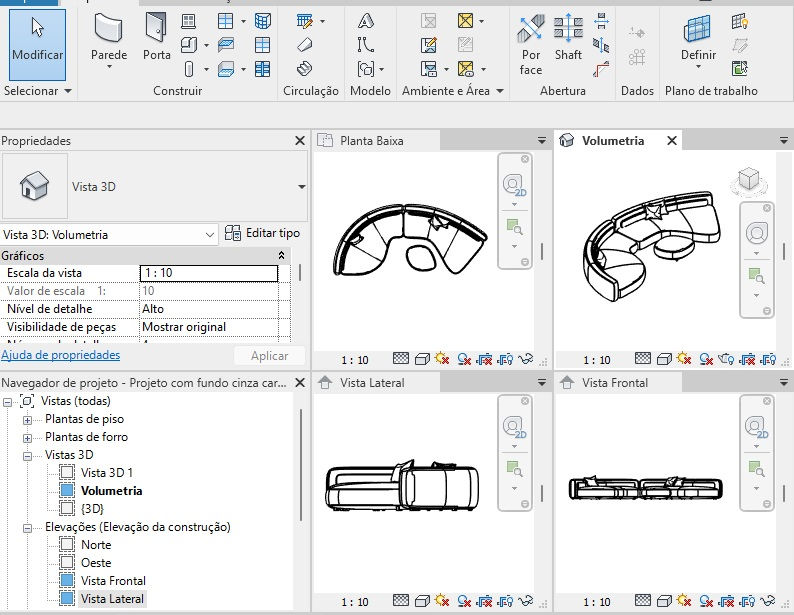Click the Properties panel vertical scrollbar
Screen dimensions: 794x615
pos(300,273)
